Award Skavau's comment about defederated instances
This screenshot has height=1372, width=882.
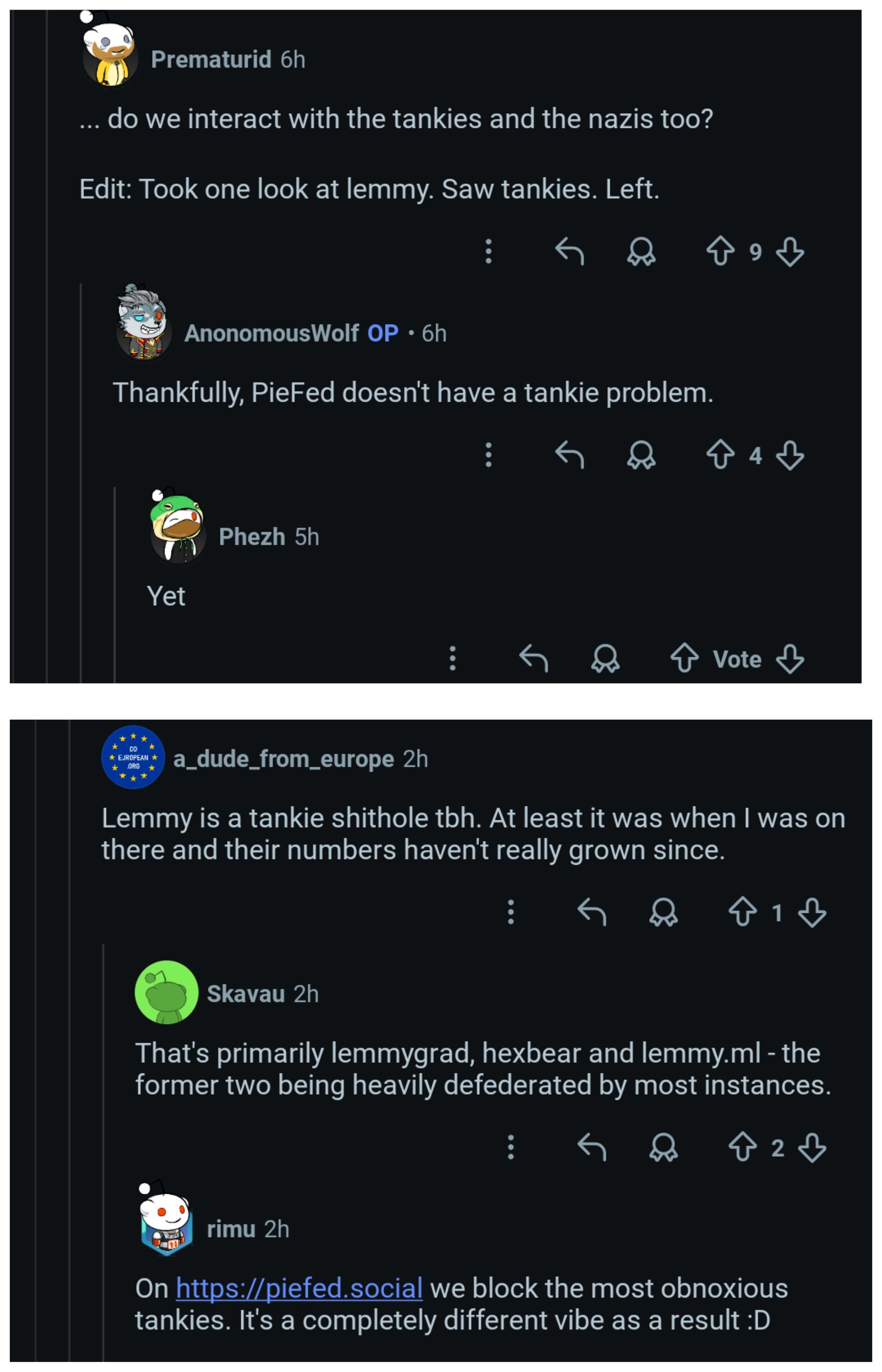tap(663, 1148)
